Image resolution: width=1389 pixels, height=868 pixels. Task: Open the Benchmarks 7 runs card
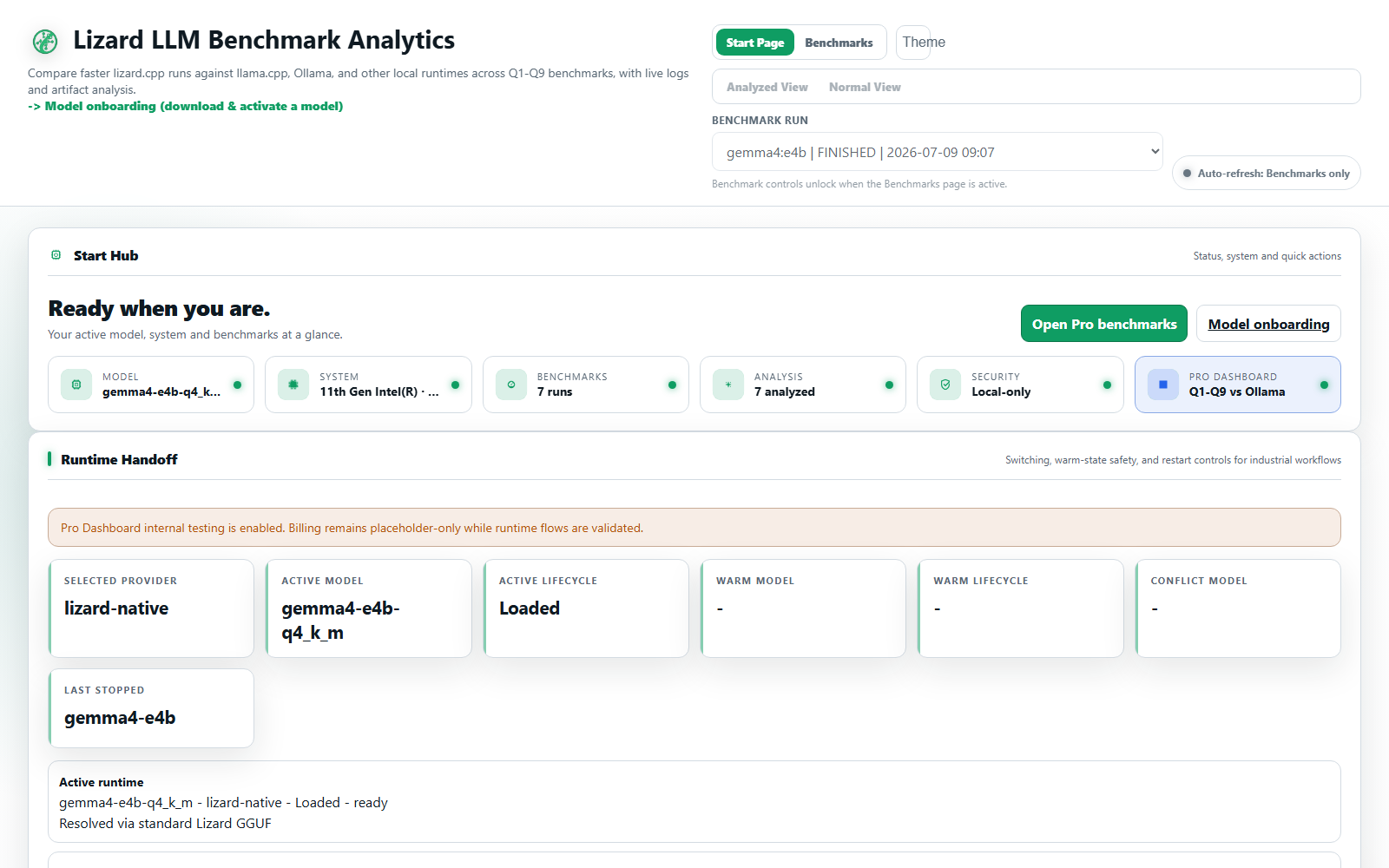(586, 385)
